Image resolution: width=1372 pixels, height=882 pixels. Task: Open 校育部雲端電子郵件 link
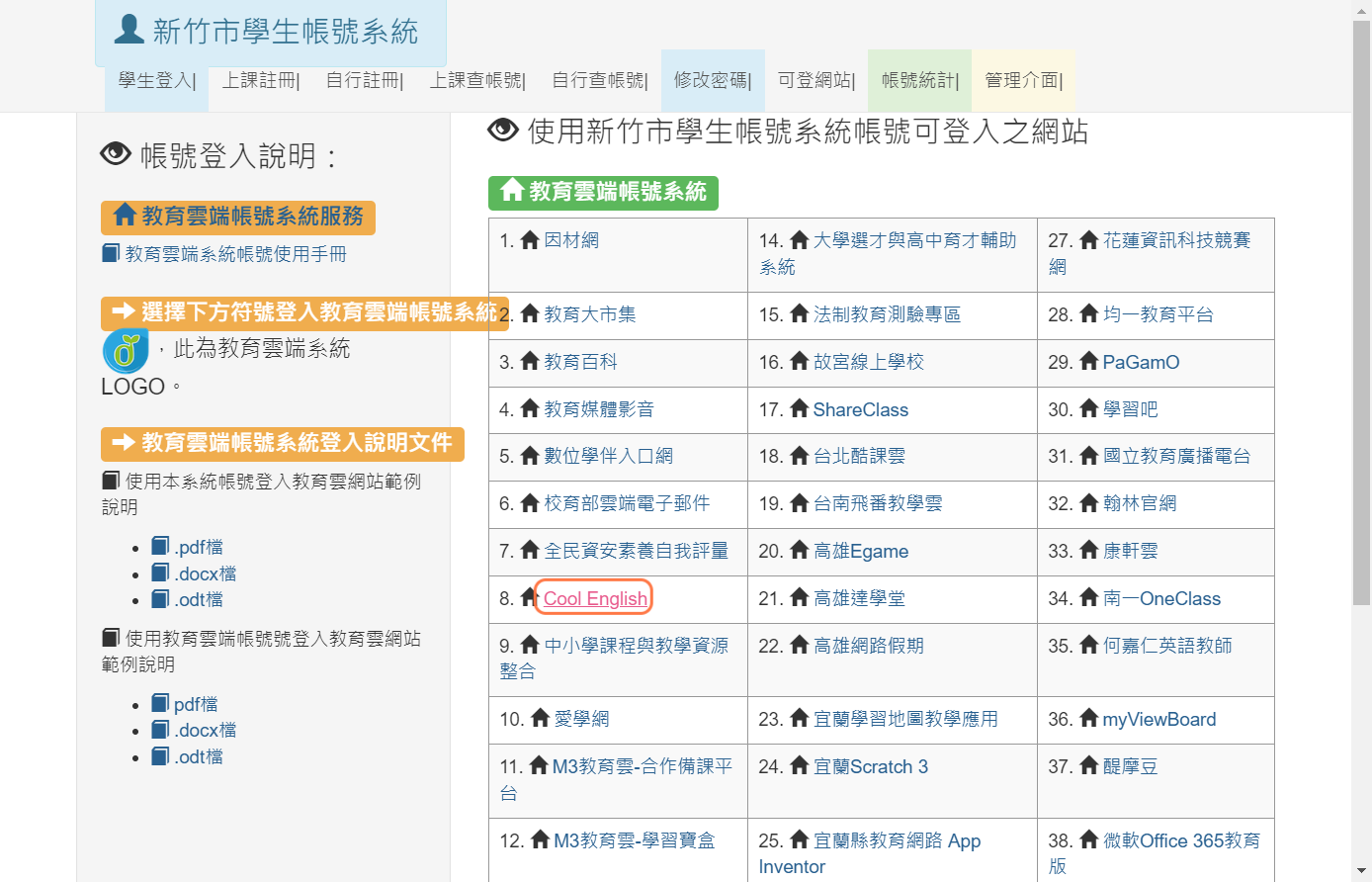tap(627, 503)
